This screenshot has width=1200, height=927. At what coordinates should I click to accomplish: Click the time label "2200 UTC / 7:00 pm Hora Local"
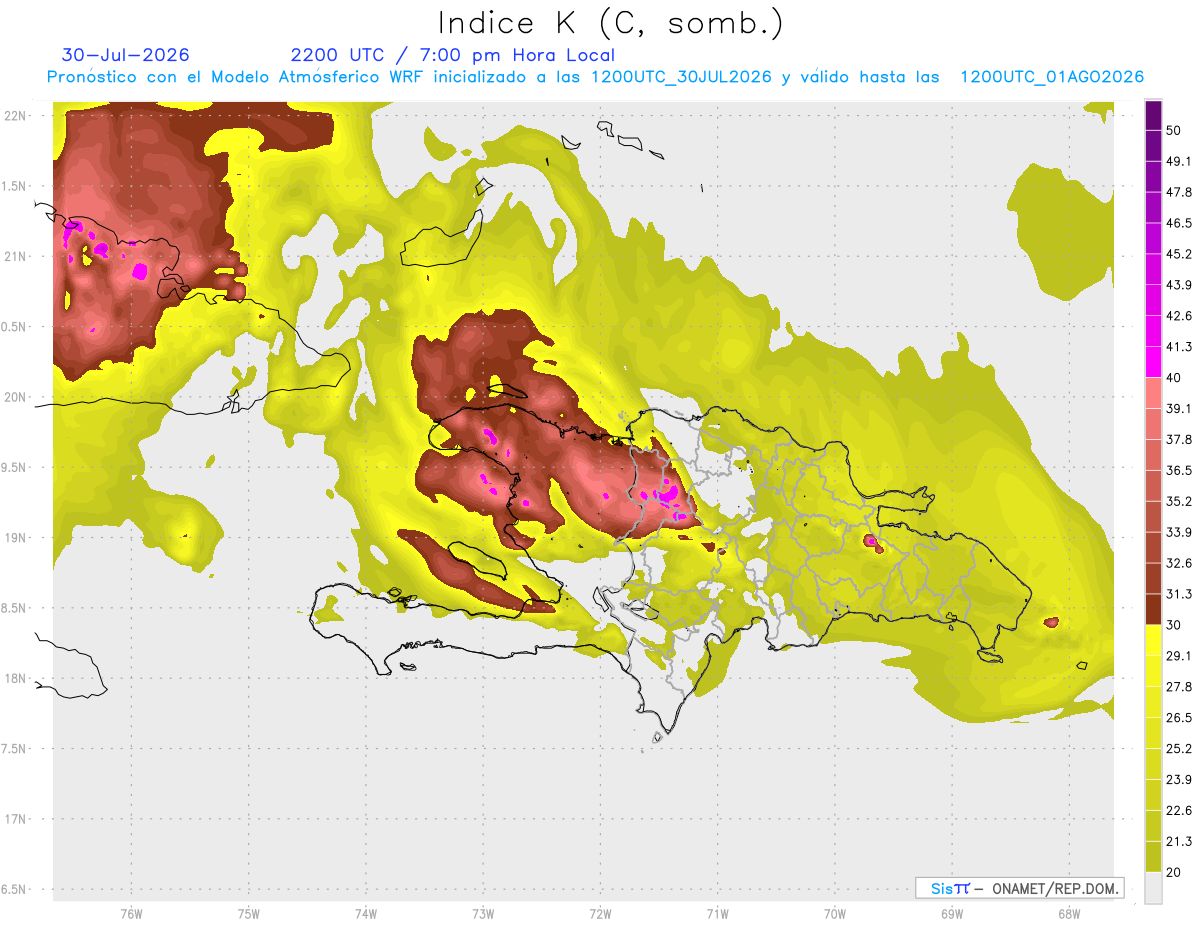coord(453,55)
